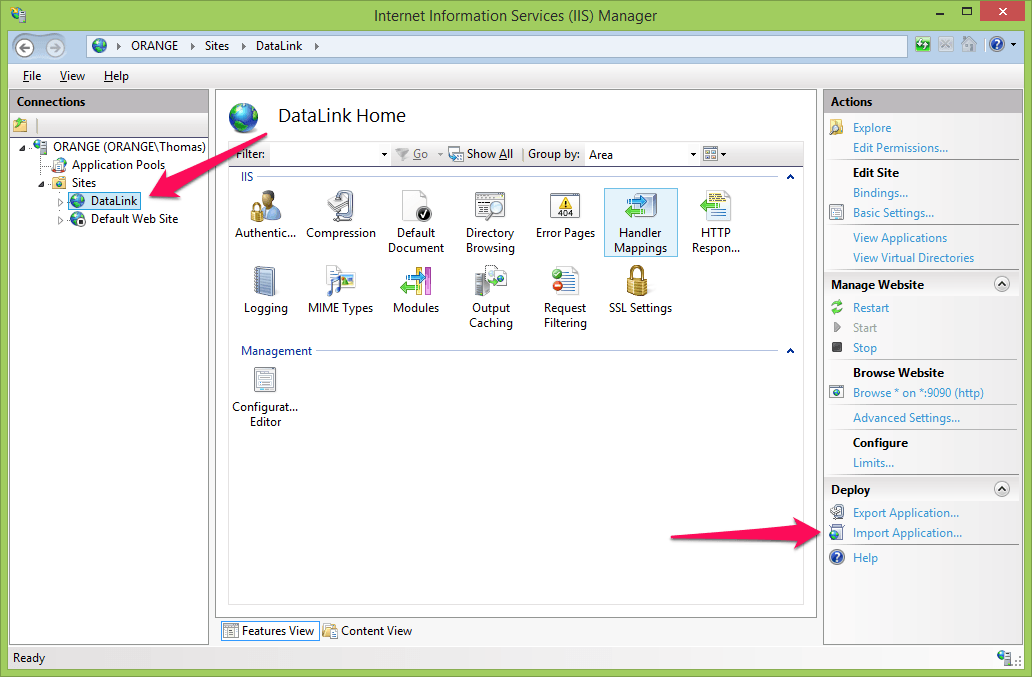Click the Bindings link
The width and height of the screenshot is (1032, 677).
click(x=880, y=193)
